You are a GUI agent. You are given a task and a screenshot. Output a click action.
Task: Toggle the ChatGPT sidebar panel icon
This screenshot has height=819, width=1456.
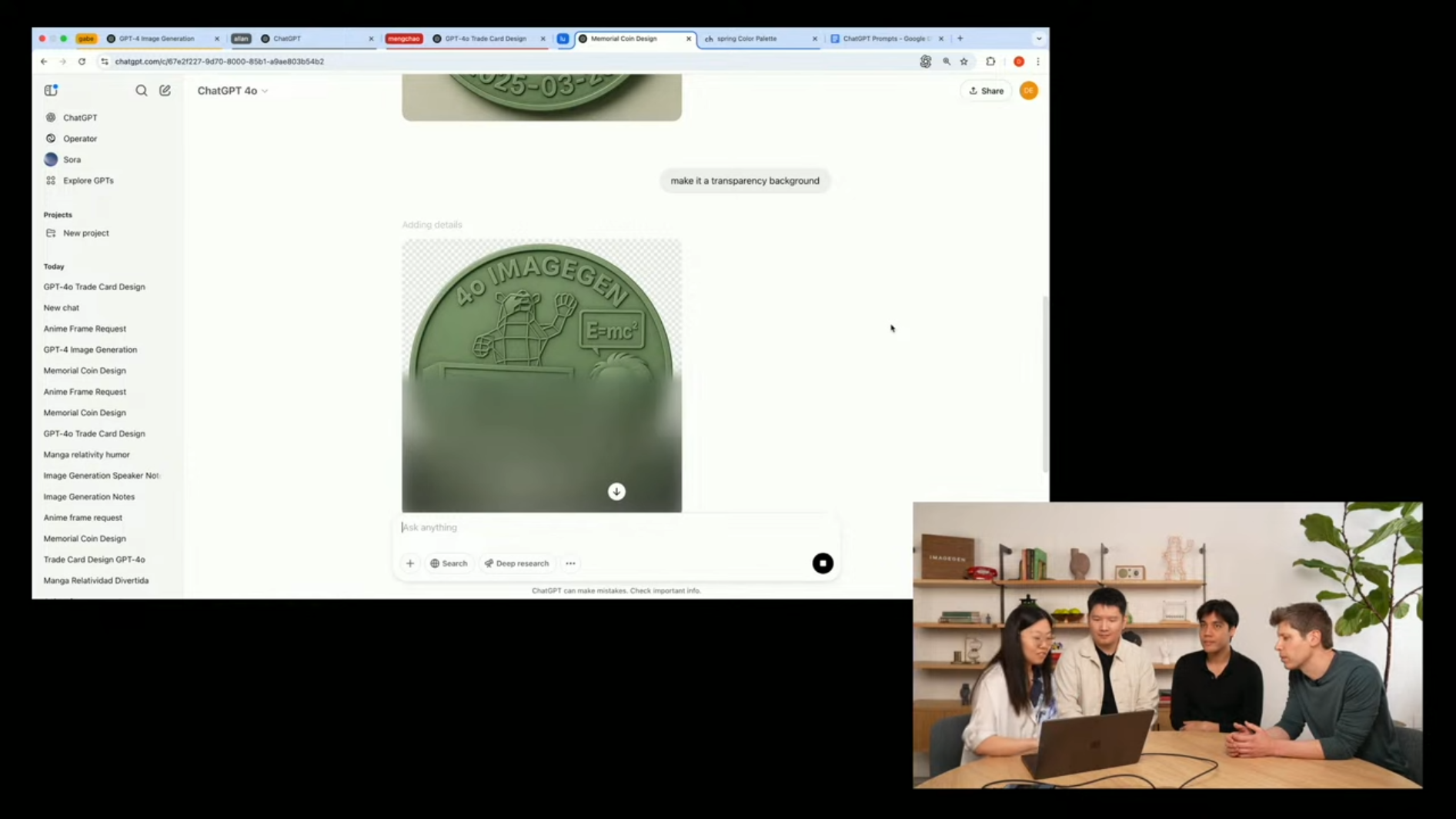pos(51,90)
